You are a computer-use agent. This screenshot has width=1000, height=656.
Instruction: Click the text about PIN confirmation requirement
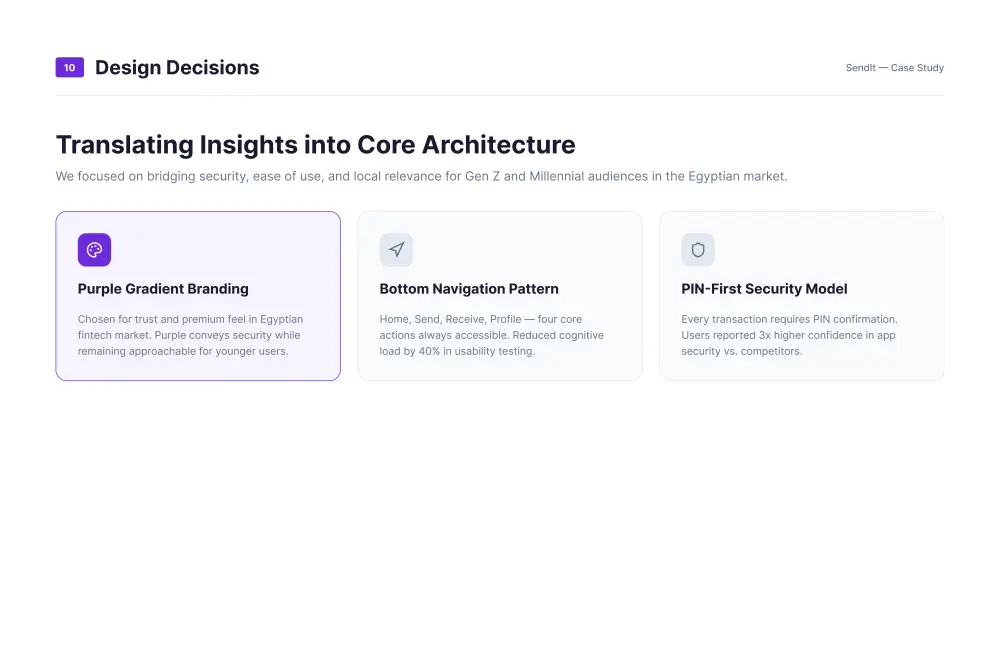(789, 335)
